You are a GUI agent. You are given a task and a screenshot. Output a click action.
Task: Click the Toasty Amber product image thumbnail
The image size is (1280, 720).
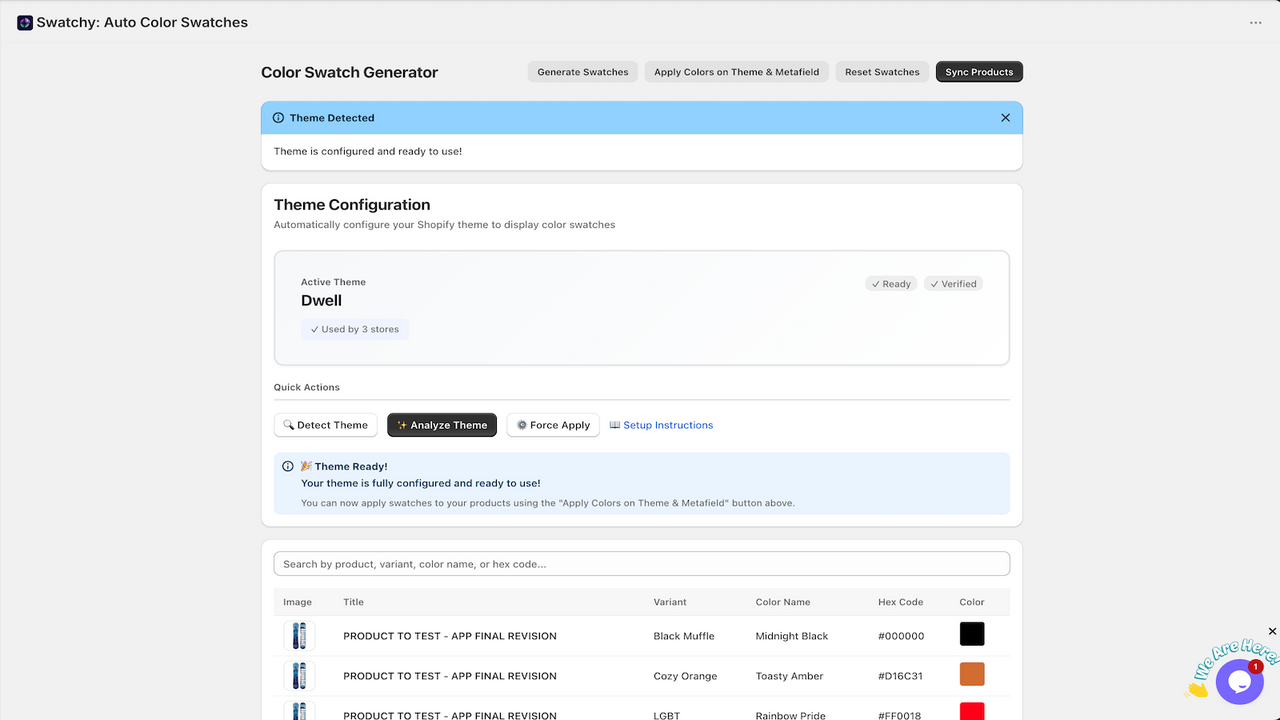299,676
